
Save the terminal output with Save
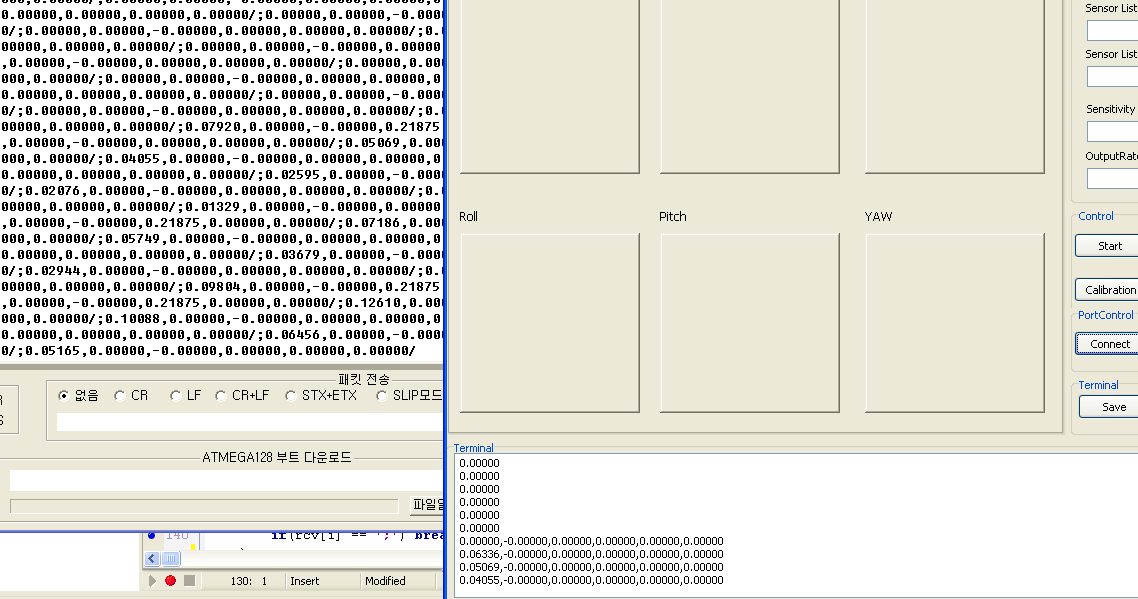1110,407
